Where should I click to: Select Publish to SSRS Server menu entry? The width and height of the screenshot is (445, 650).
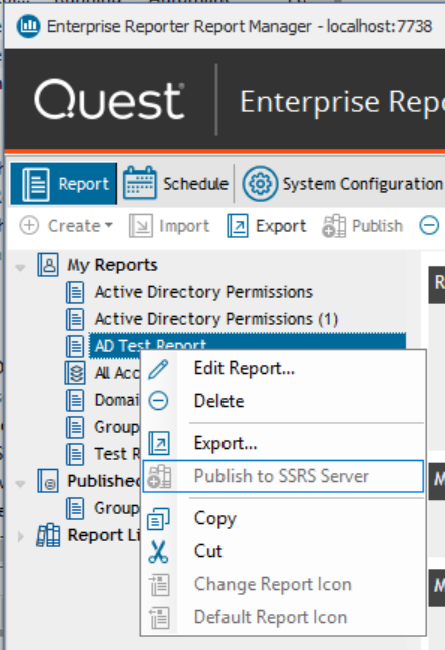pos(283,476)
